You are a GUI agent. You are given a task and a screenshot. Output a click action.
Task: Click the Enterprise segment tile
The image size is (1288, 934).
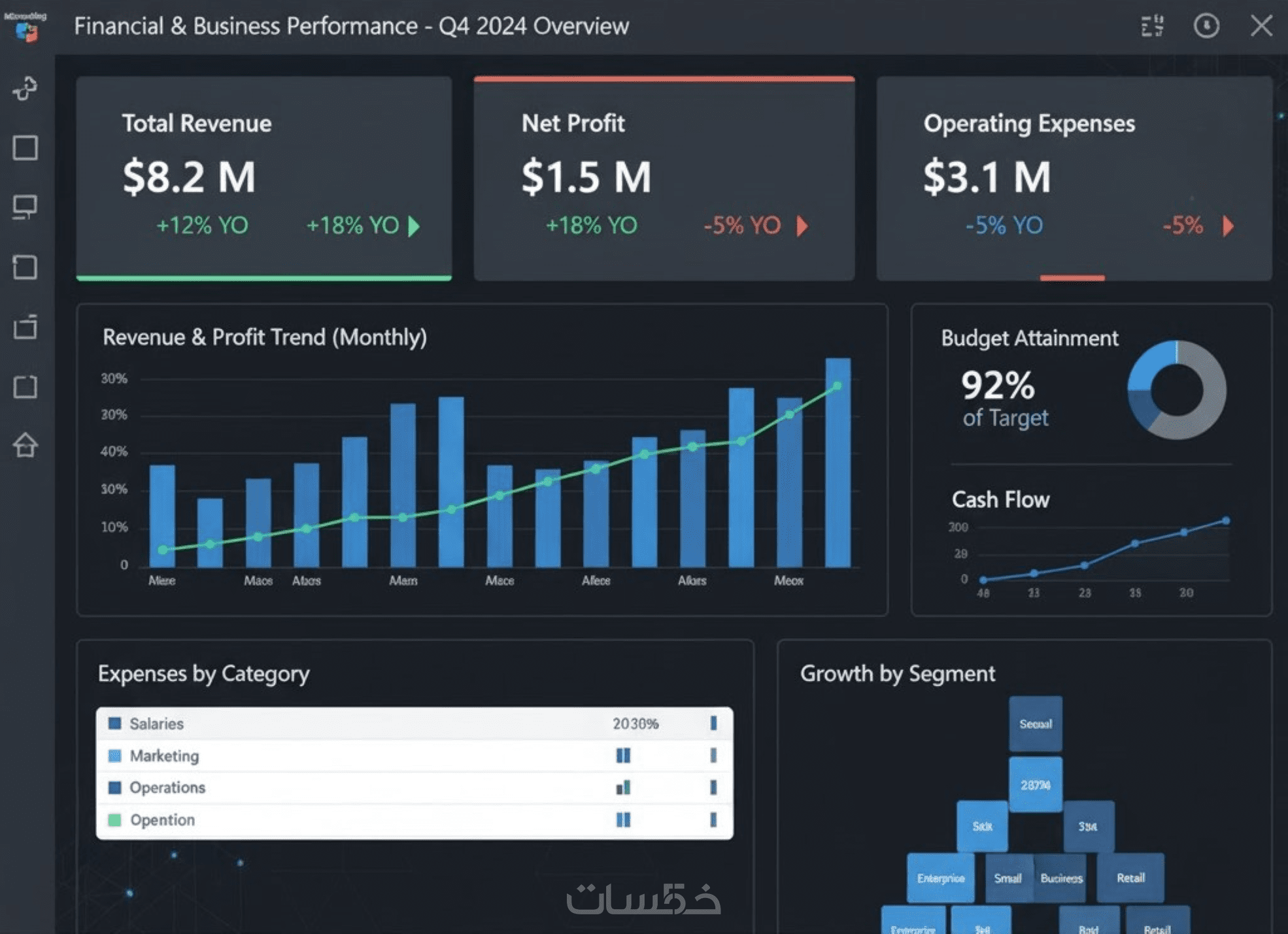pyautogui.click(x=940, y=878)
